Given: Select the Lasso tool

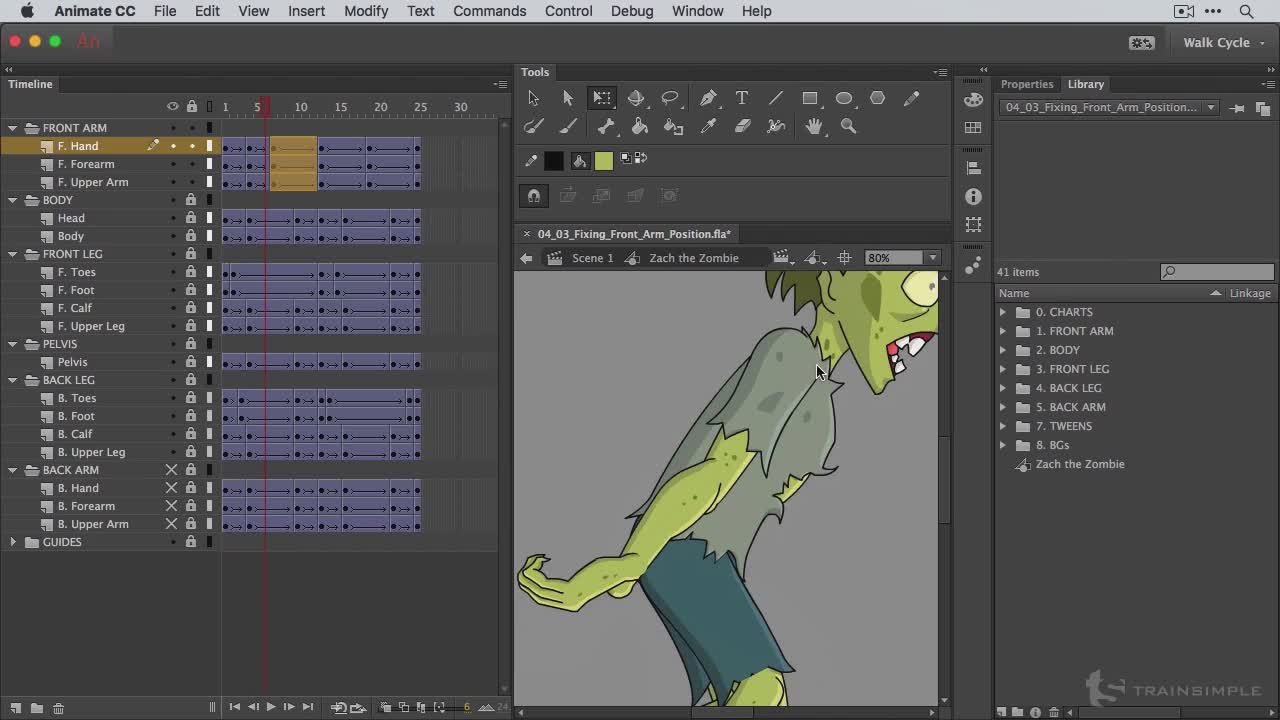Looking at the screenshot, I should (x=670, y=98).
